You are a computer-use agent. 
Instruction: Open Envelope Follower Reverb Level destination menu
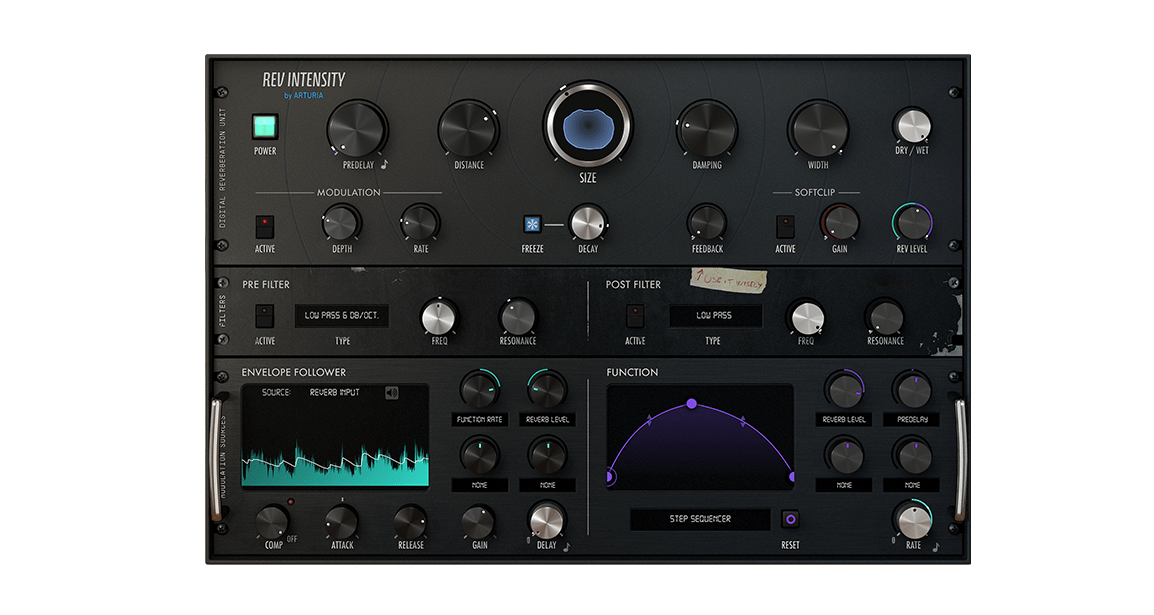click(548, 419)
